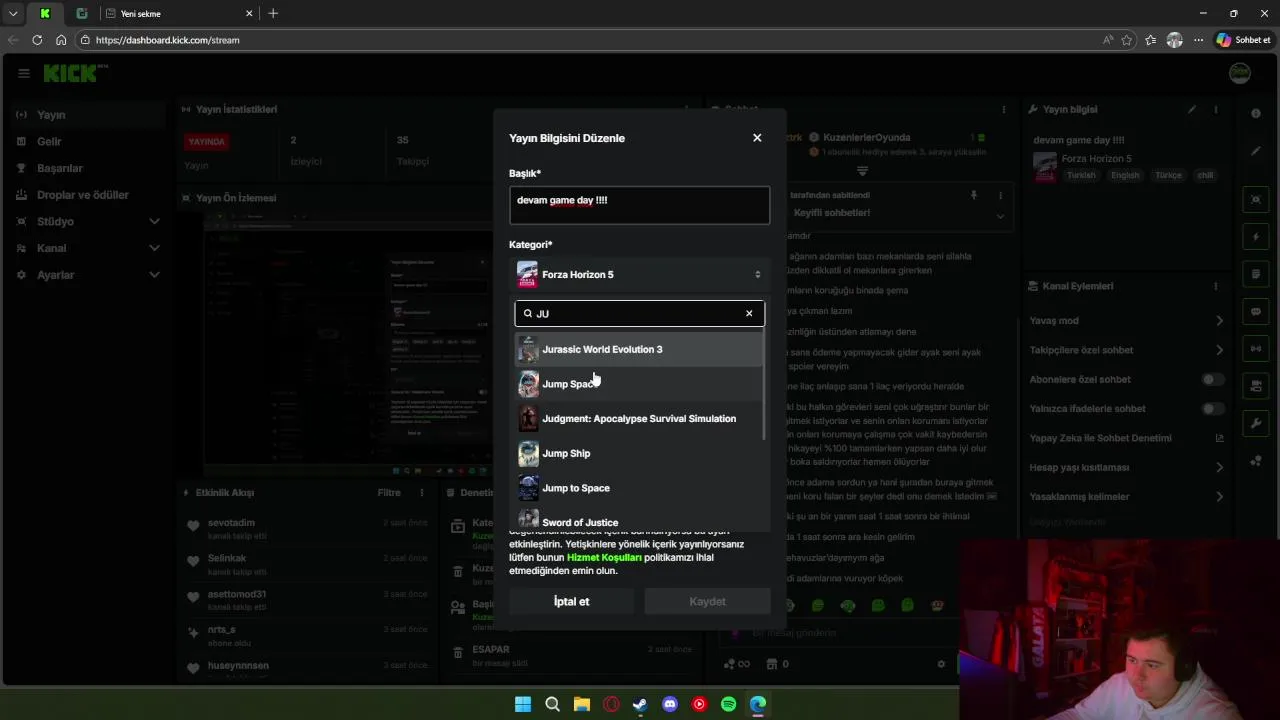Collapse the pinned message chevron
This screenshot has width=1280, height=720.
pyautogui.click(x=1000, y=216)
